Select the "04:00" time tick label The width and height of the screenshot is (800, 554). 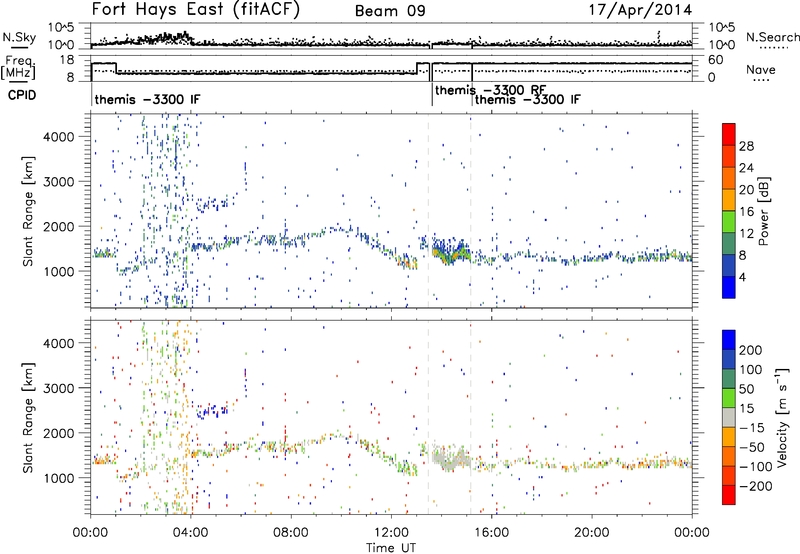click(191, 533)
